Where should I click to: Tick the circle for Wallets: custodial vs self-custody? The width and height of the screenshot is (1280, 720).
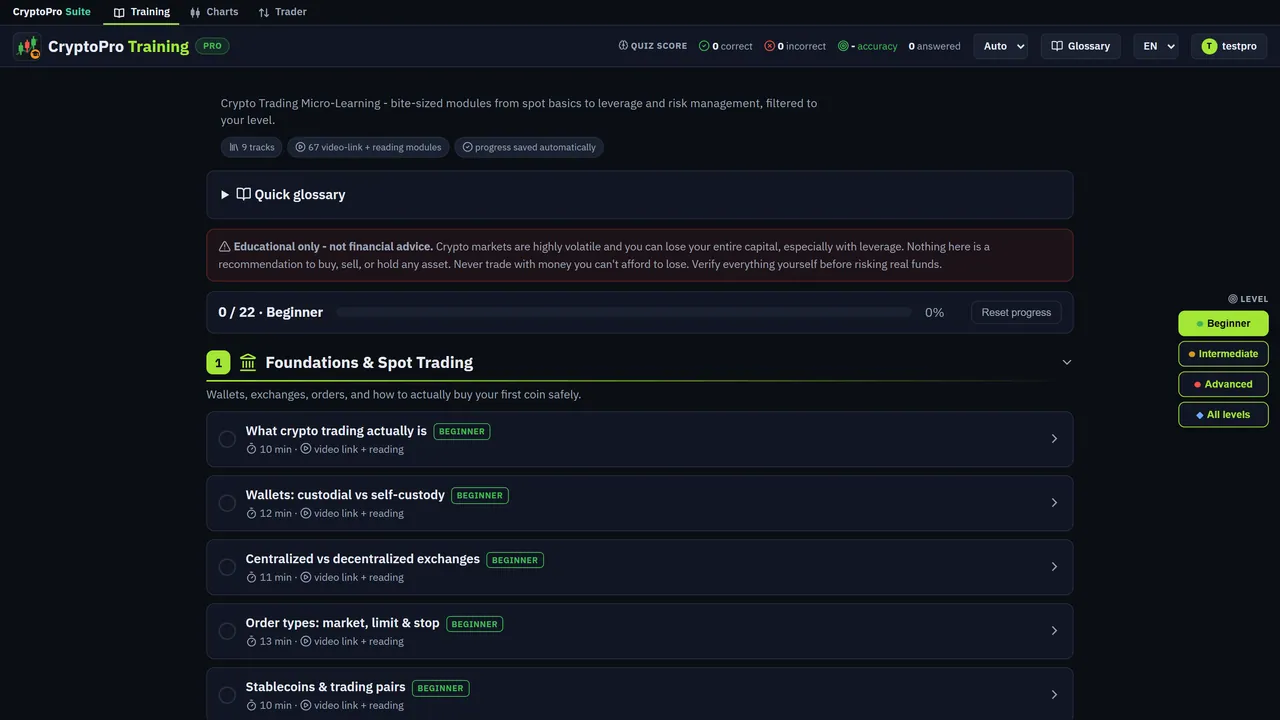click(x=227, y=503)
